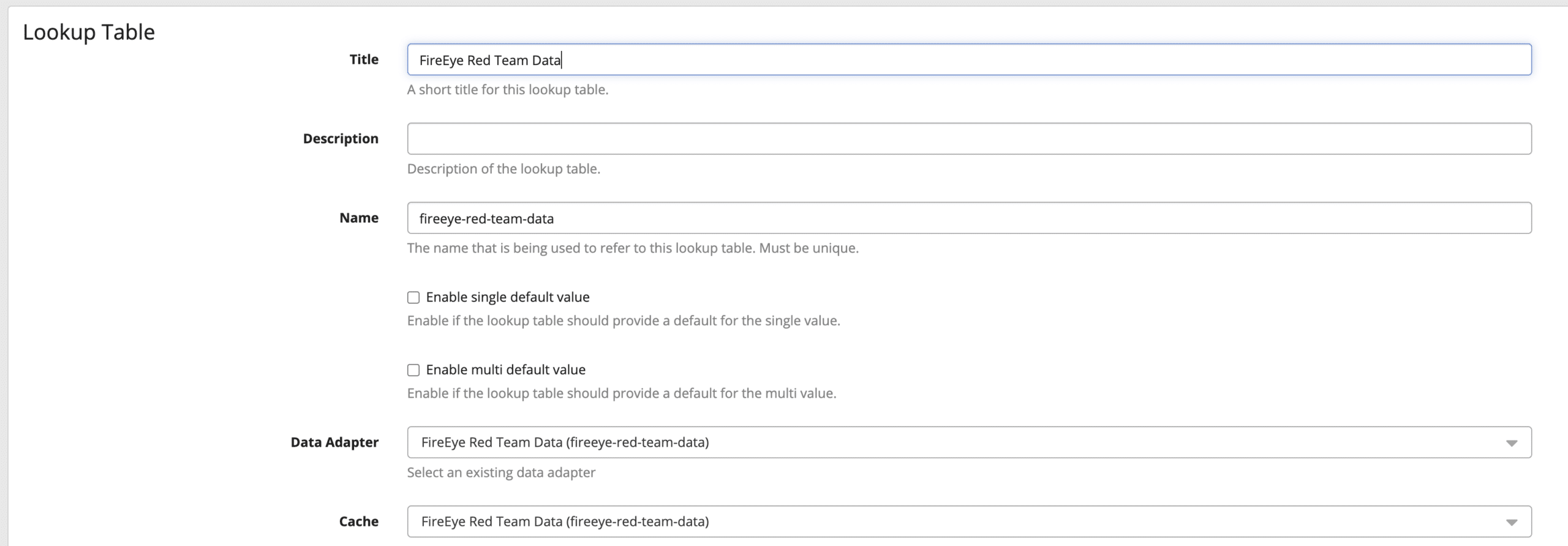The width and height of the screenshot is (1568, 546).
Task: Click the 'Select an existing data adapter' hint
Action: click(x=501, y=472)
